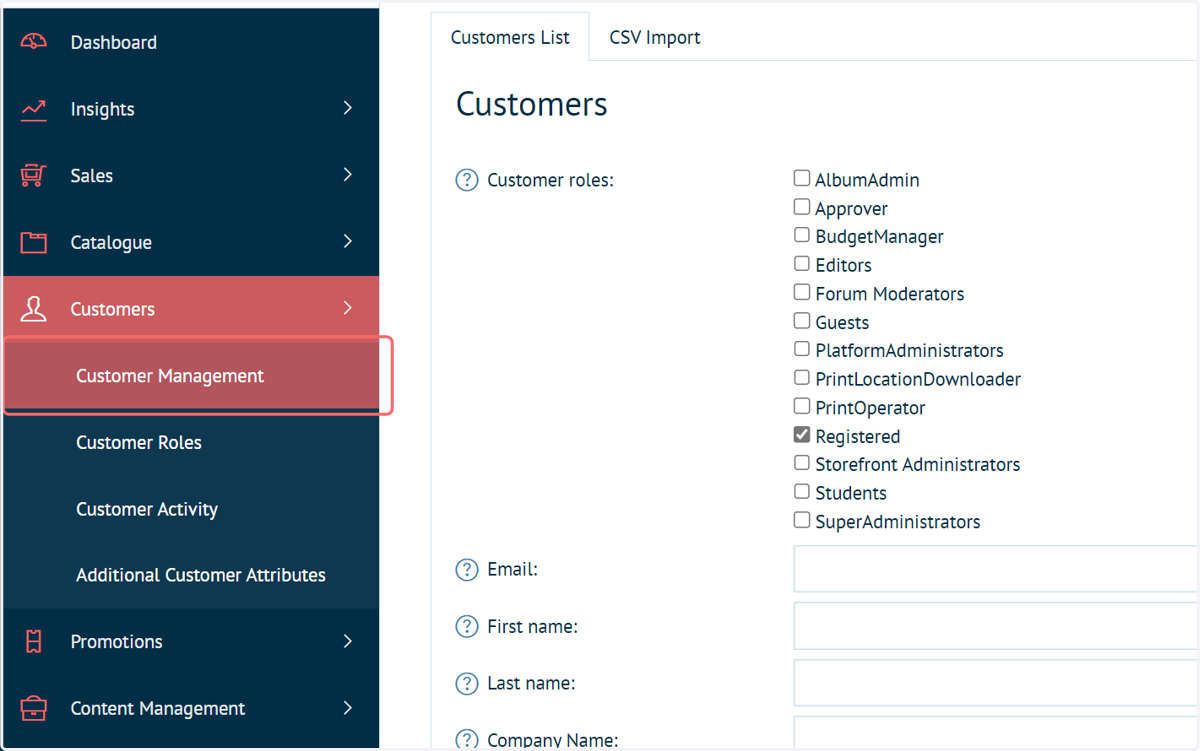Screen dimensions: 1200x751
Task: Enable the SuperAdministrators checkbox
Action: (x=802, y=520)
